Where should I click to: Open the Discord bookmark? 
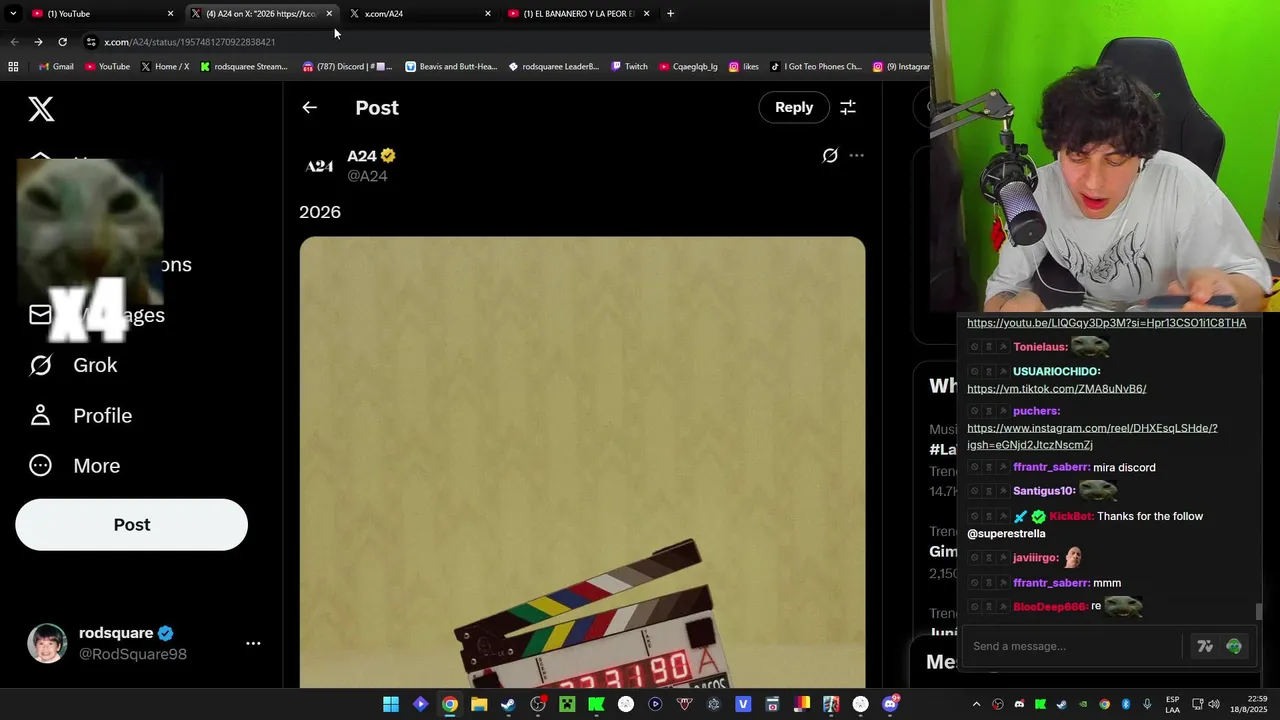(348, 67)
